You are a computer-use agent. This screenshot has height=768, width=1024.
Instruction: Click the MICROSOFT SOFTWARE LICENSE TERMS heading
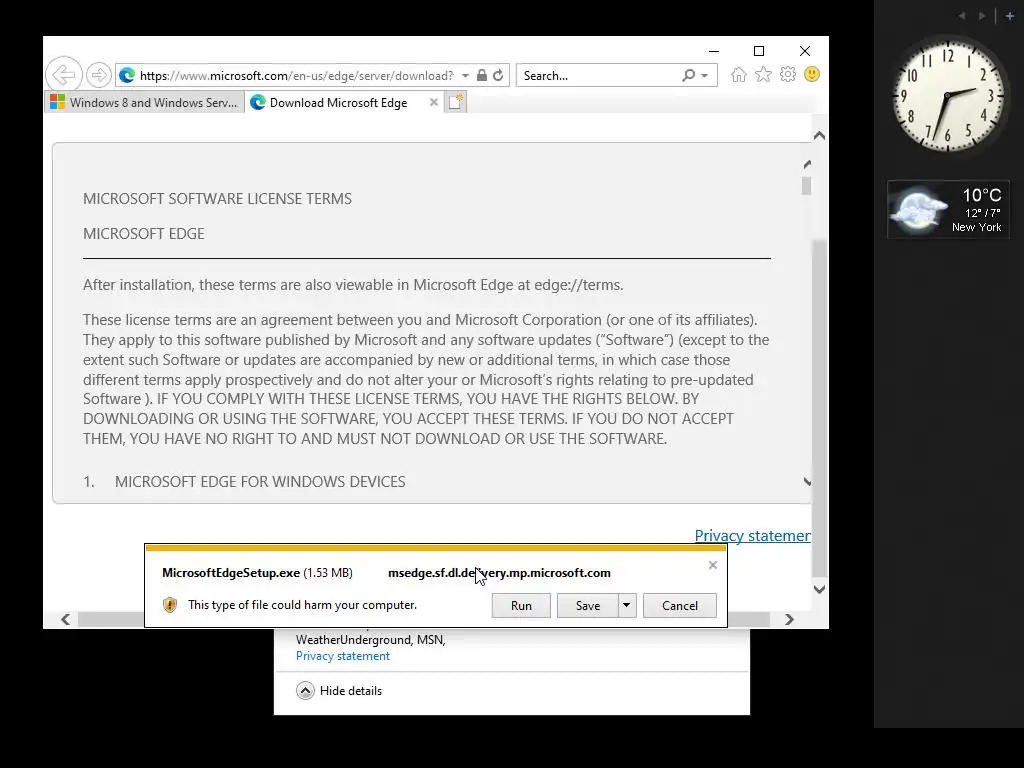[217, 199]
